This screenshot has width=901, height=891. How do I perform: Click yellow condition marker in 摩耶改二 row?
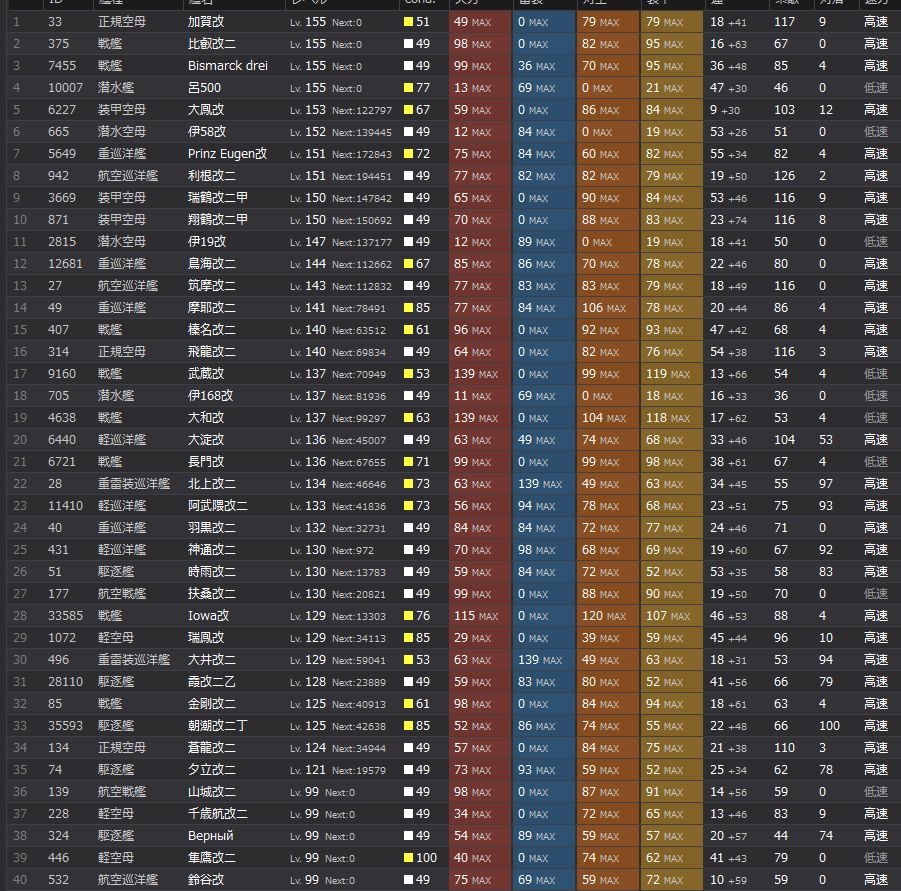(409, 308)
